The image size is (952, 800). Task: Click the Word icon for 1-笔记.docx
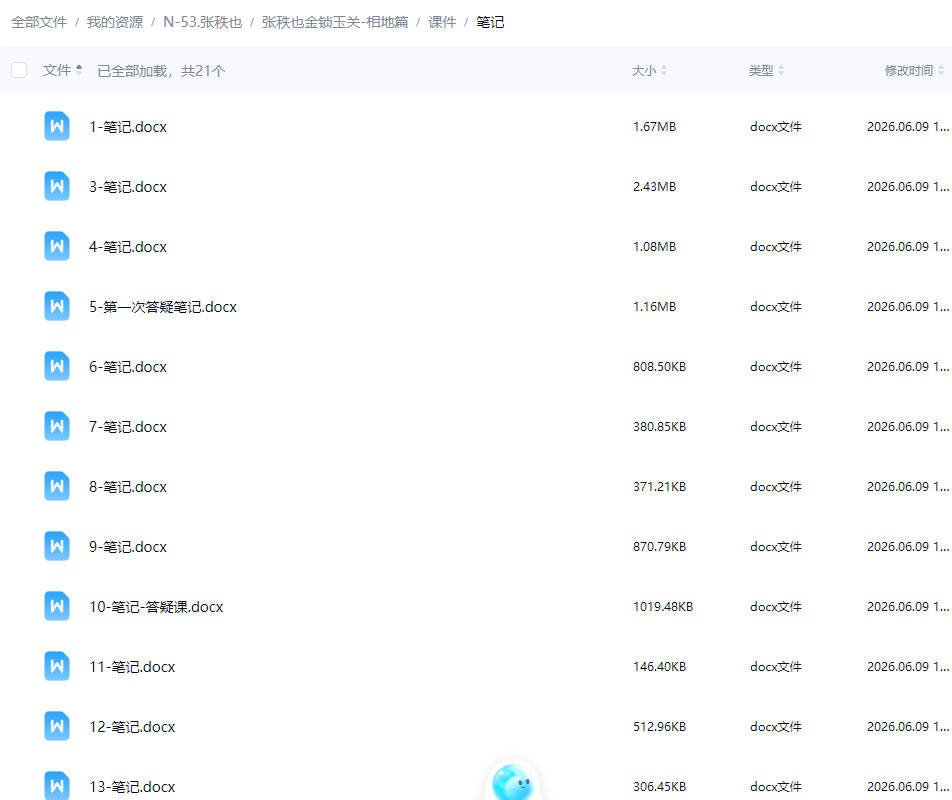tap(56, 126)
